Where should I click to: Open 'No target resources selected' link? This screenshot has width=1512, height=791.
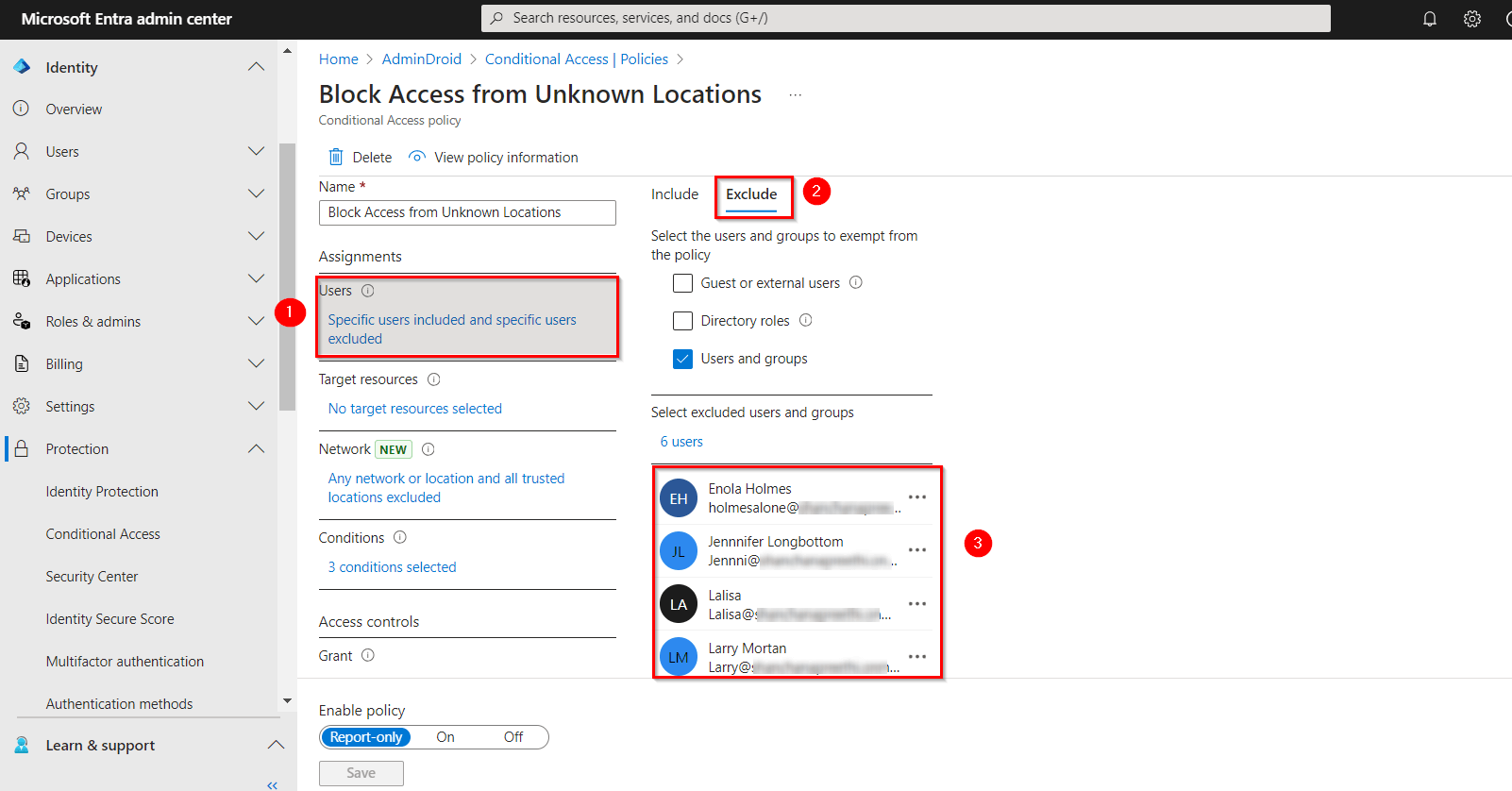point(415,408)
